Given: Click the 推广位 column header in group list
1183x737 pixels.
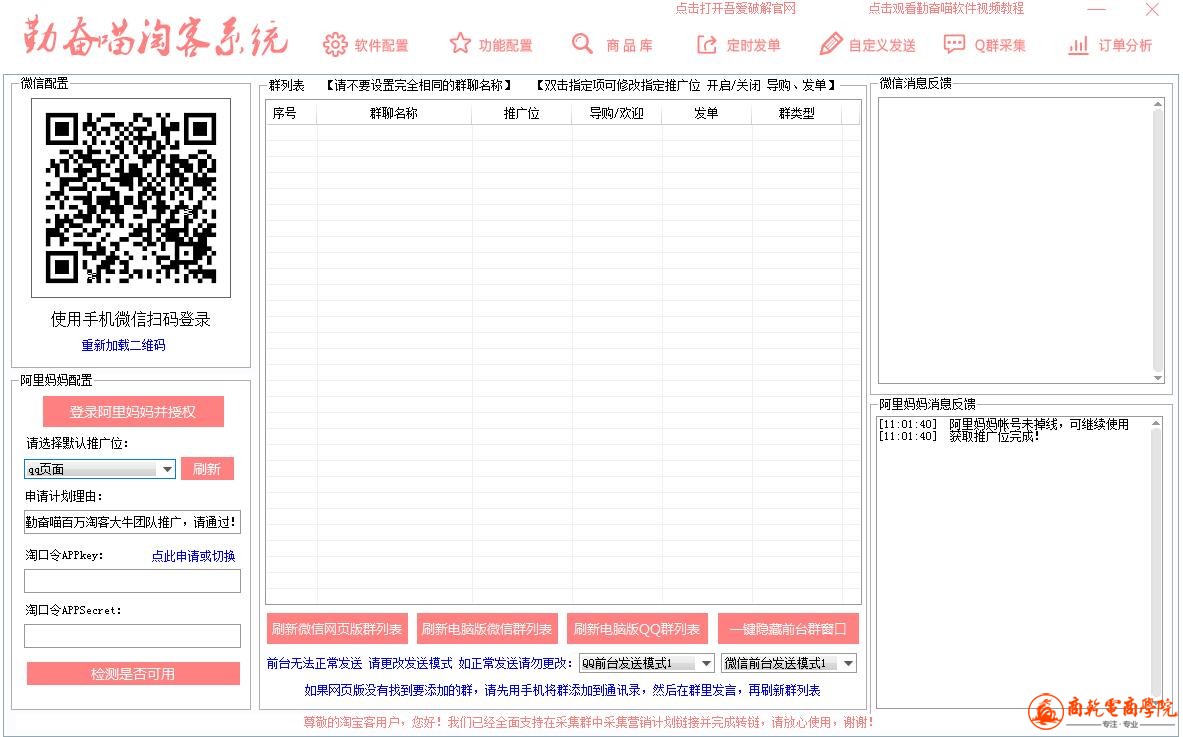Looking at the screenshot, I should (x=521, y=113).
